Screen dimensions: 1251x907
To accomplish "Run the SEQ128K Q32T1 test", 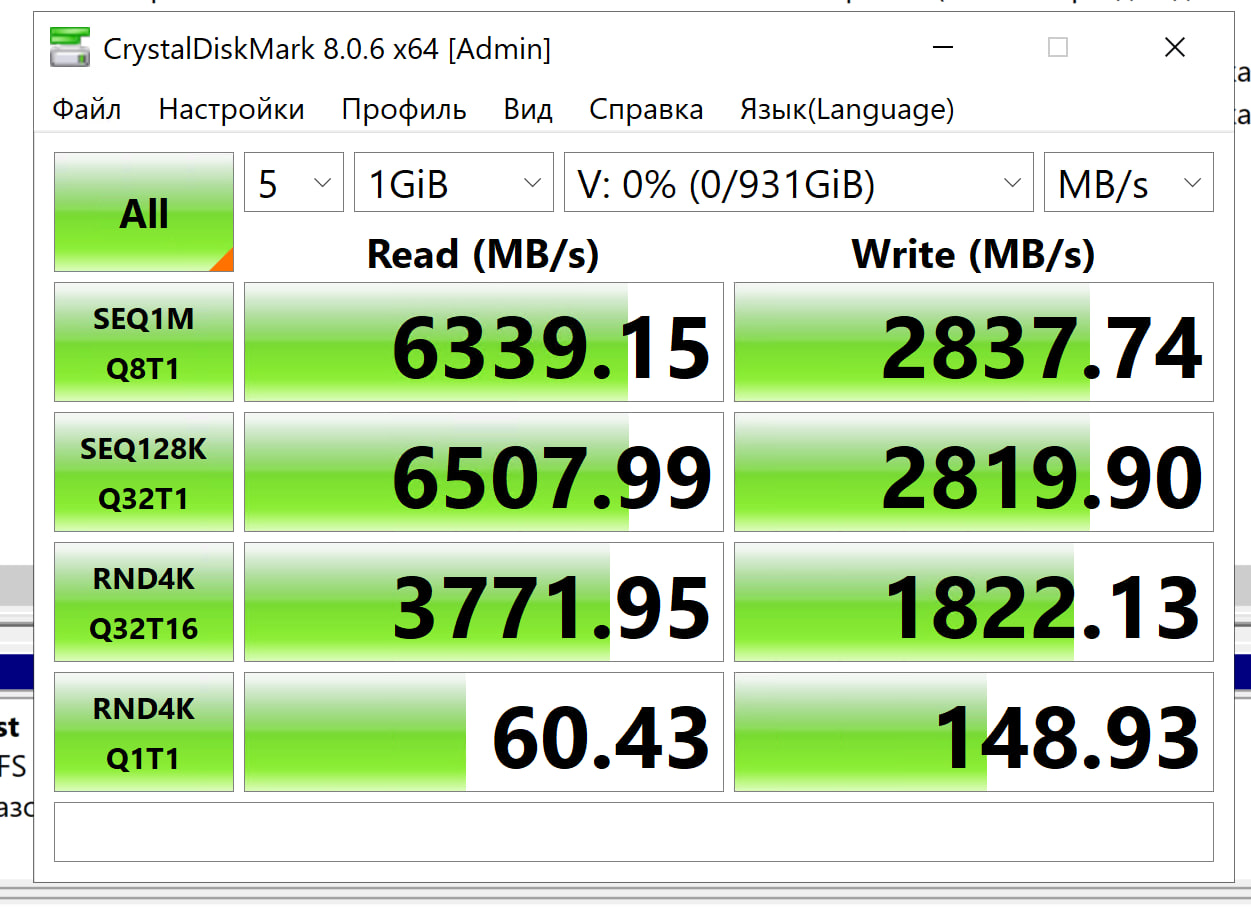I will 144,472.
